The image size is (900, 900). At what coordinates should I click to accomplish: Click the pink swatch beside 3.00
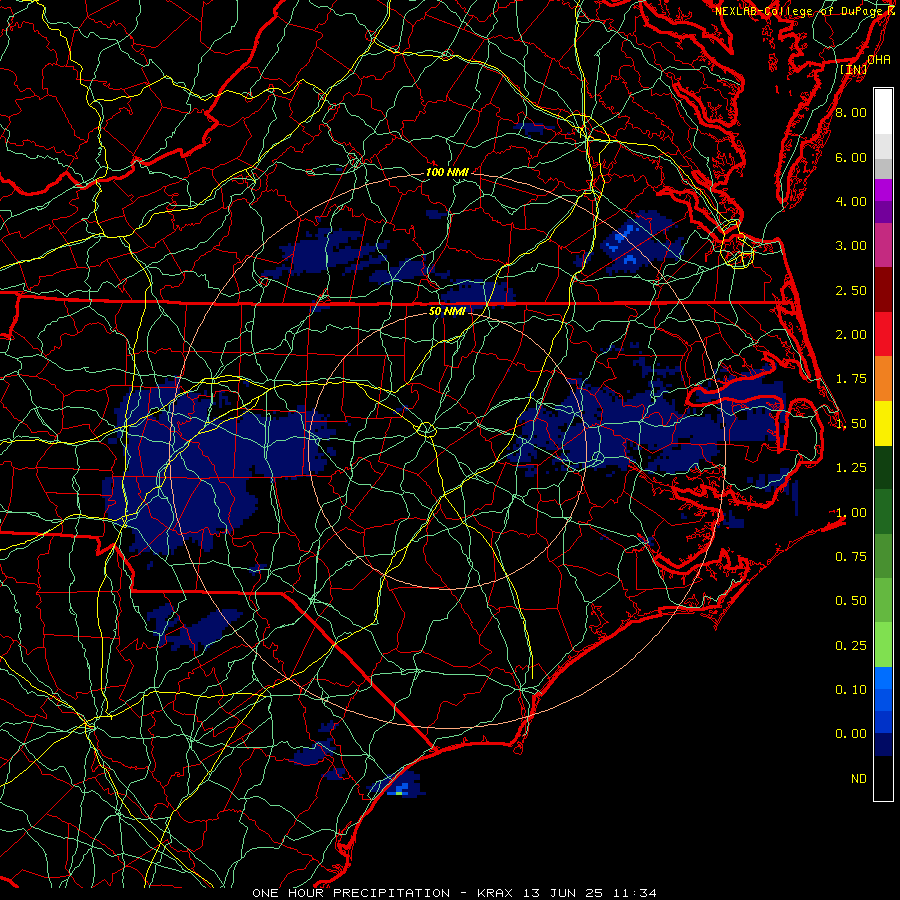point(883,245)
